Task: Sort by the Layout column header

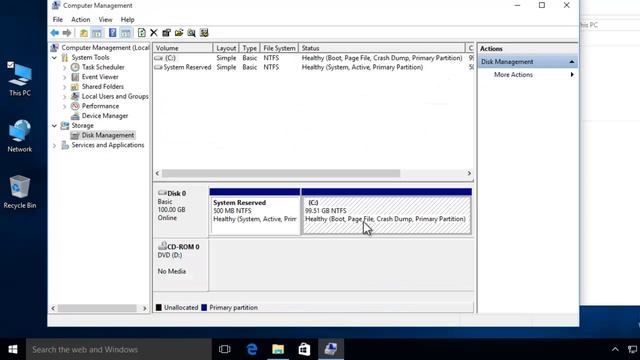Action: tap(226, 48)
